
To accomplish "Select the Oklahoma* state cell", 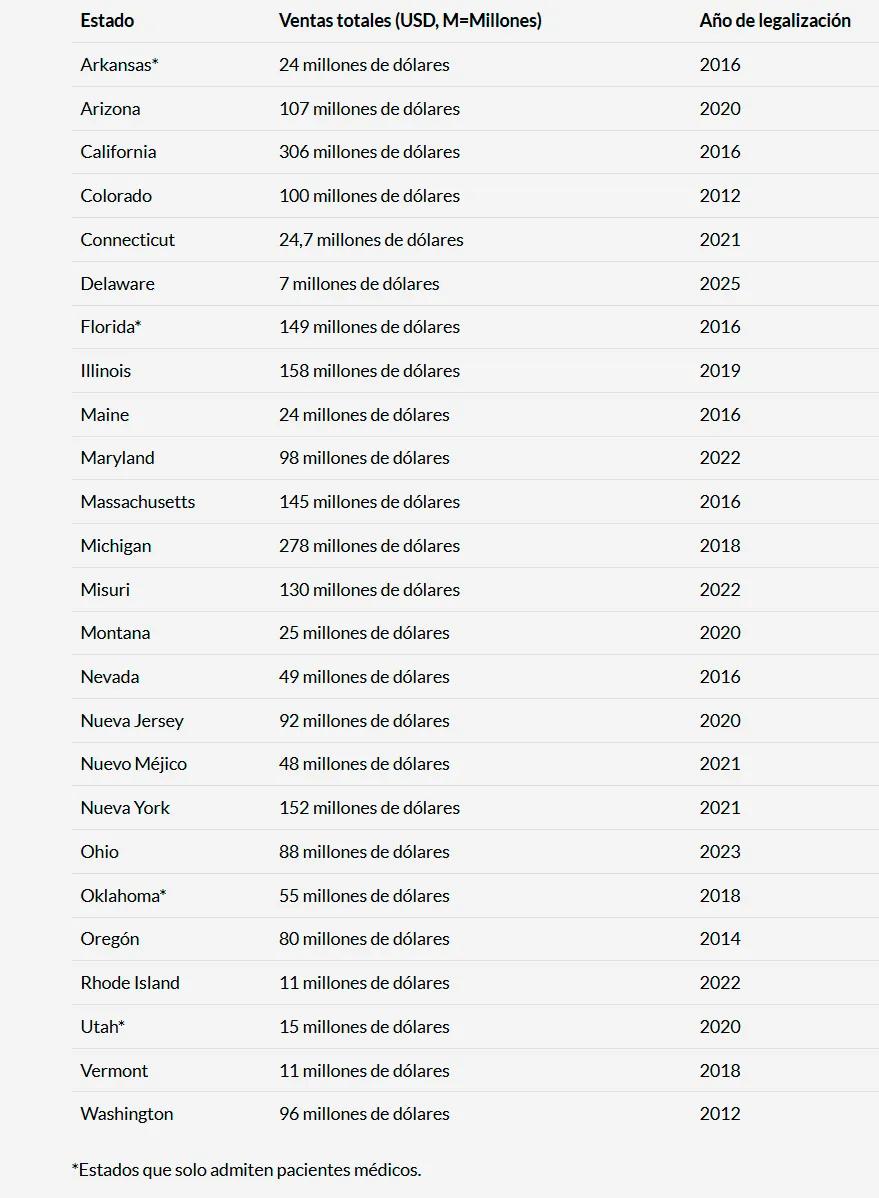I will [x=123, y=896].
